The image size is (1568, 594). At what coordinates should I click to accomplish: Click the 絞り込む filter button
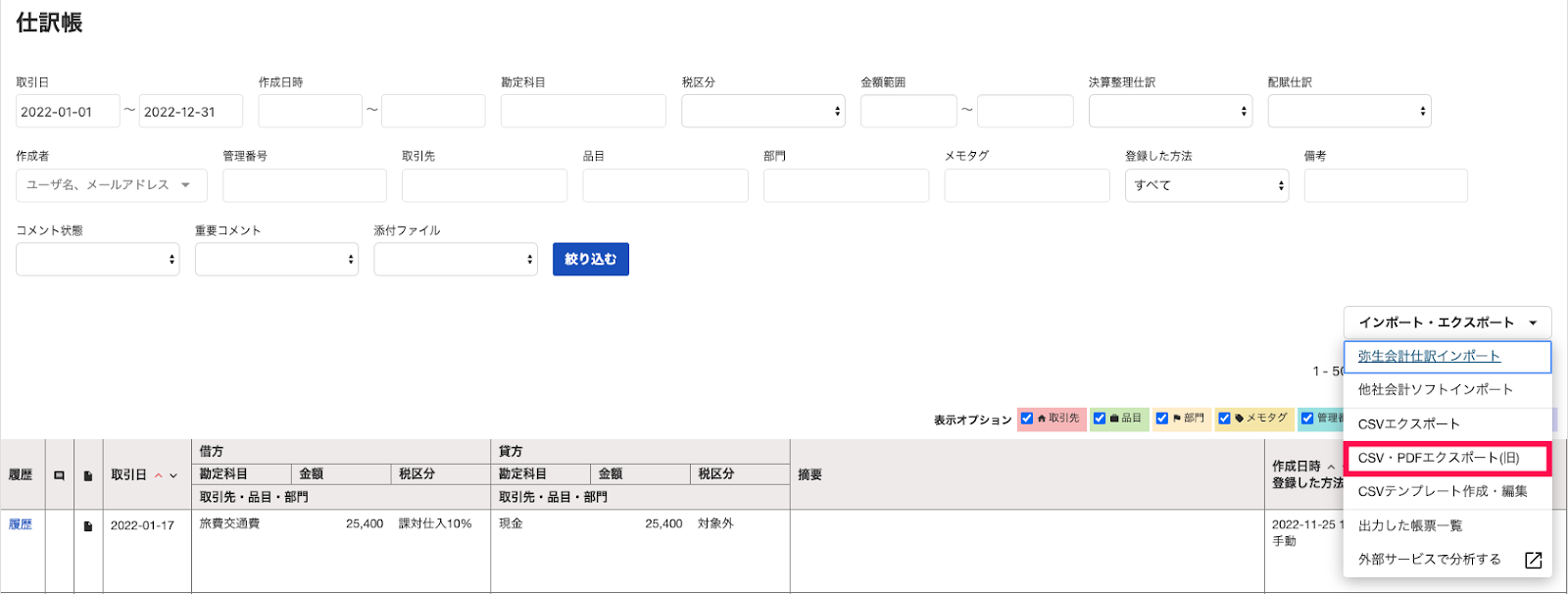591,260
